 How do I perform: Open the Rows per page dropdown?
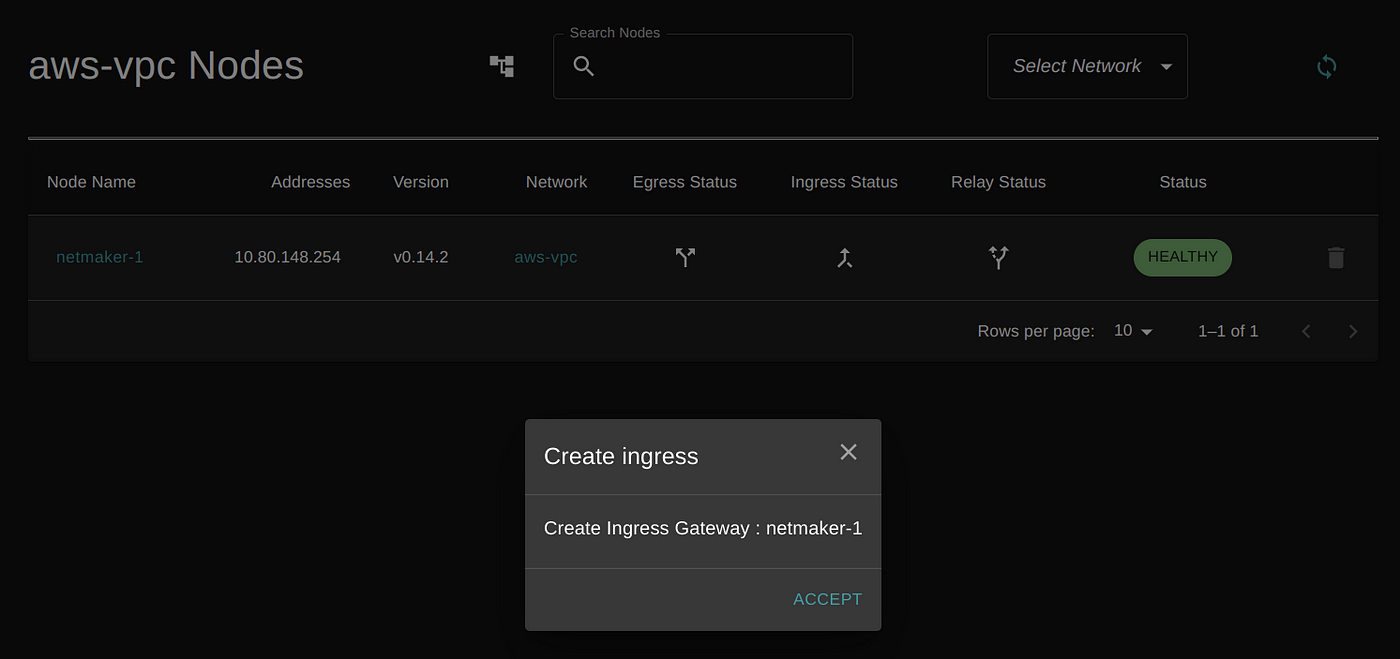[x=1131, y=330]
